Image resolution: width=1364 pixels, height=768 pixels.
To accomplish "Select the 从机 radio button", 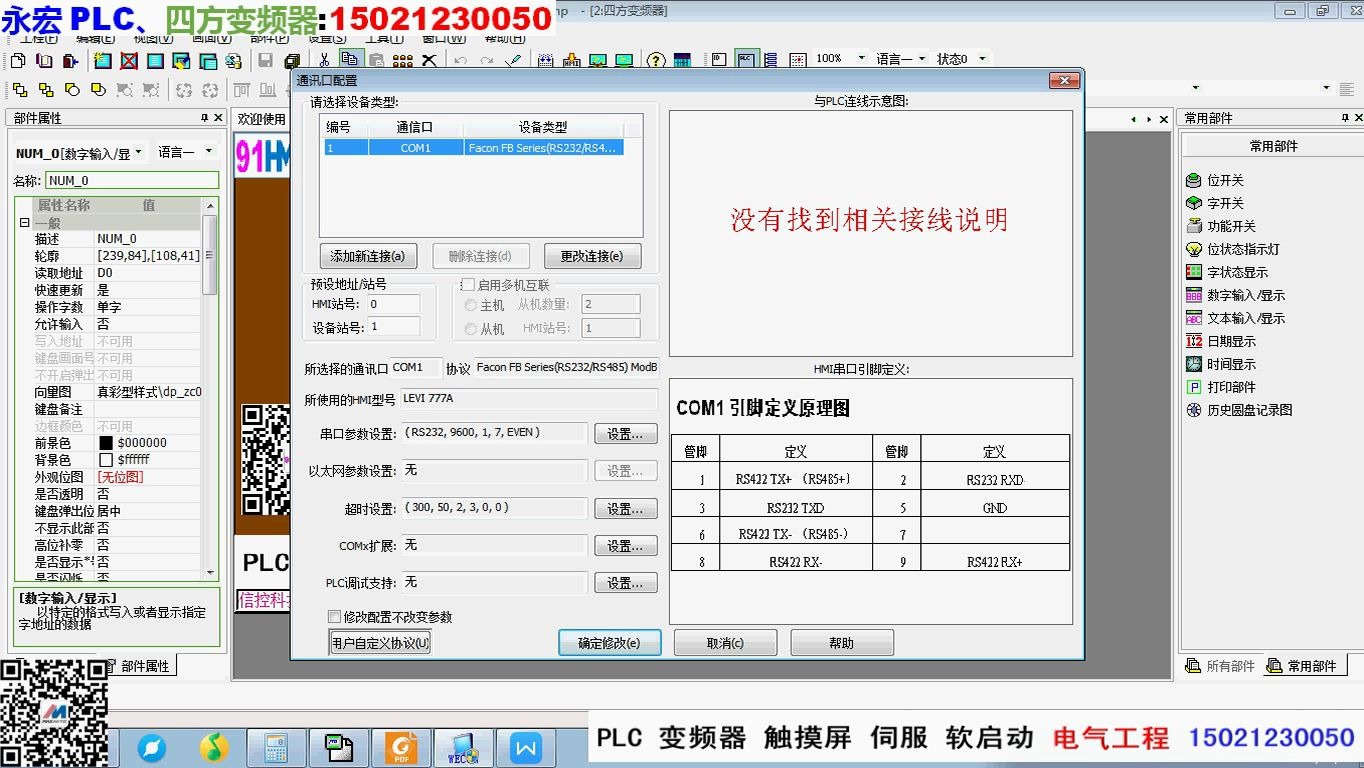I will pos(471,328).
